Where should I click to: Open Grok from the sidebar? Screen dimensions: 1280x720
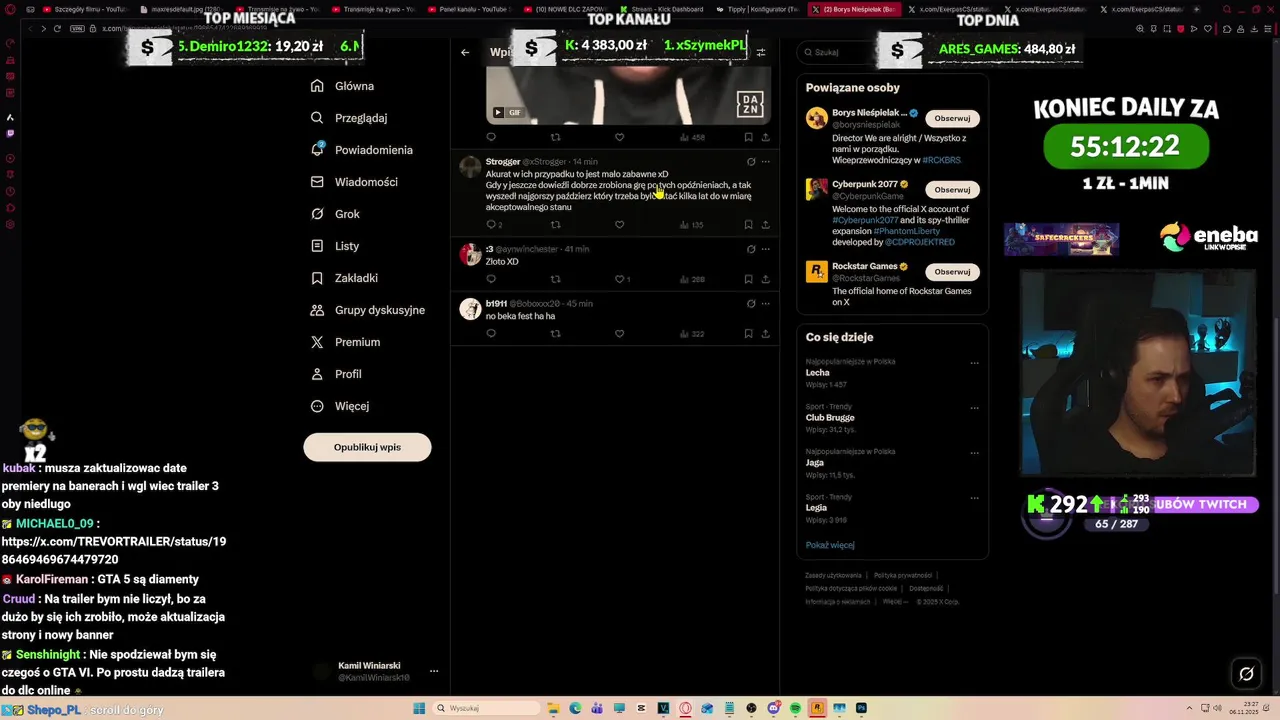click(x=335, y=214)
